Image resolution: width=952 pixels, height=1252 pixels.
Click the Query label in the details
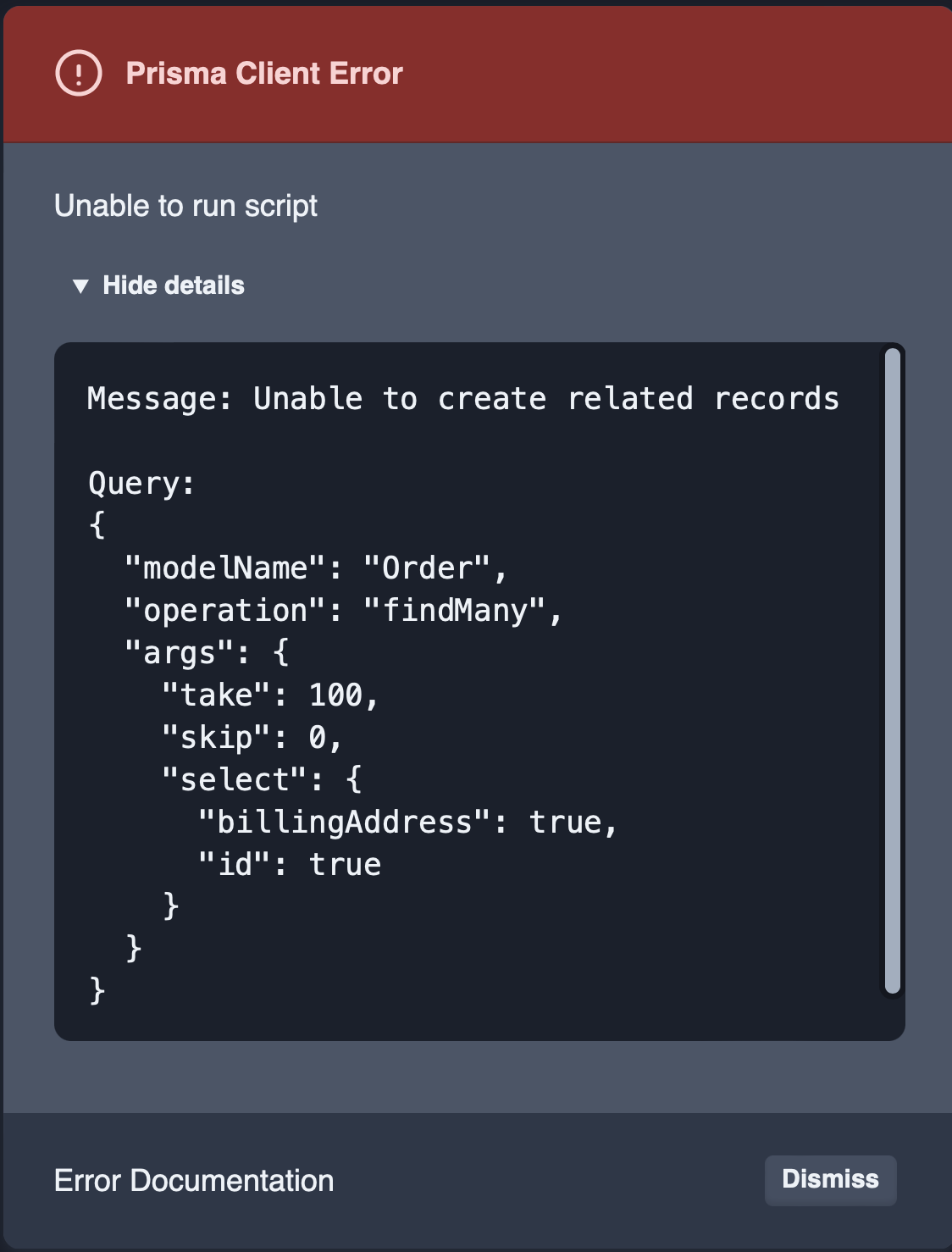tap(141, 483)
